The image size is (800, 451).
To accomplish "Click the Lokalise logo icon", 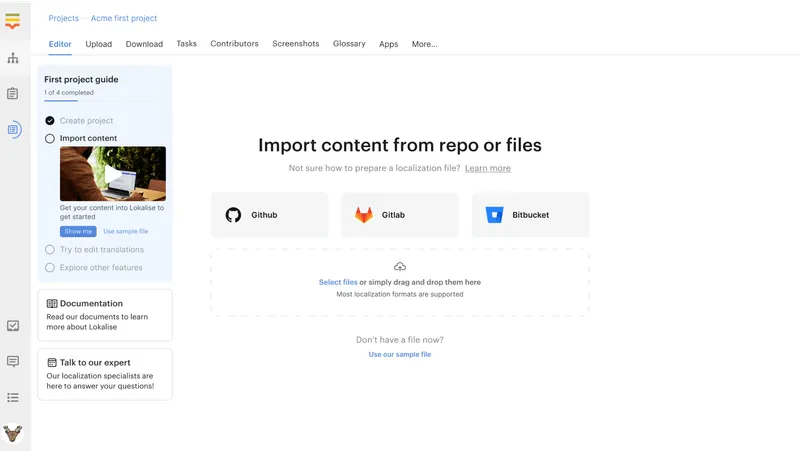I will (13, 20).
